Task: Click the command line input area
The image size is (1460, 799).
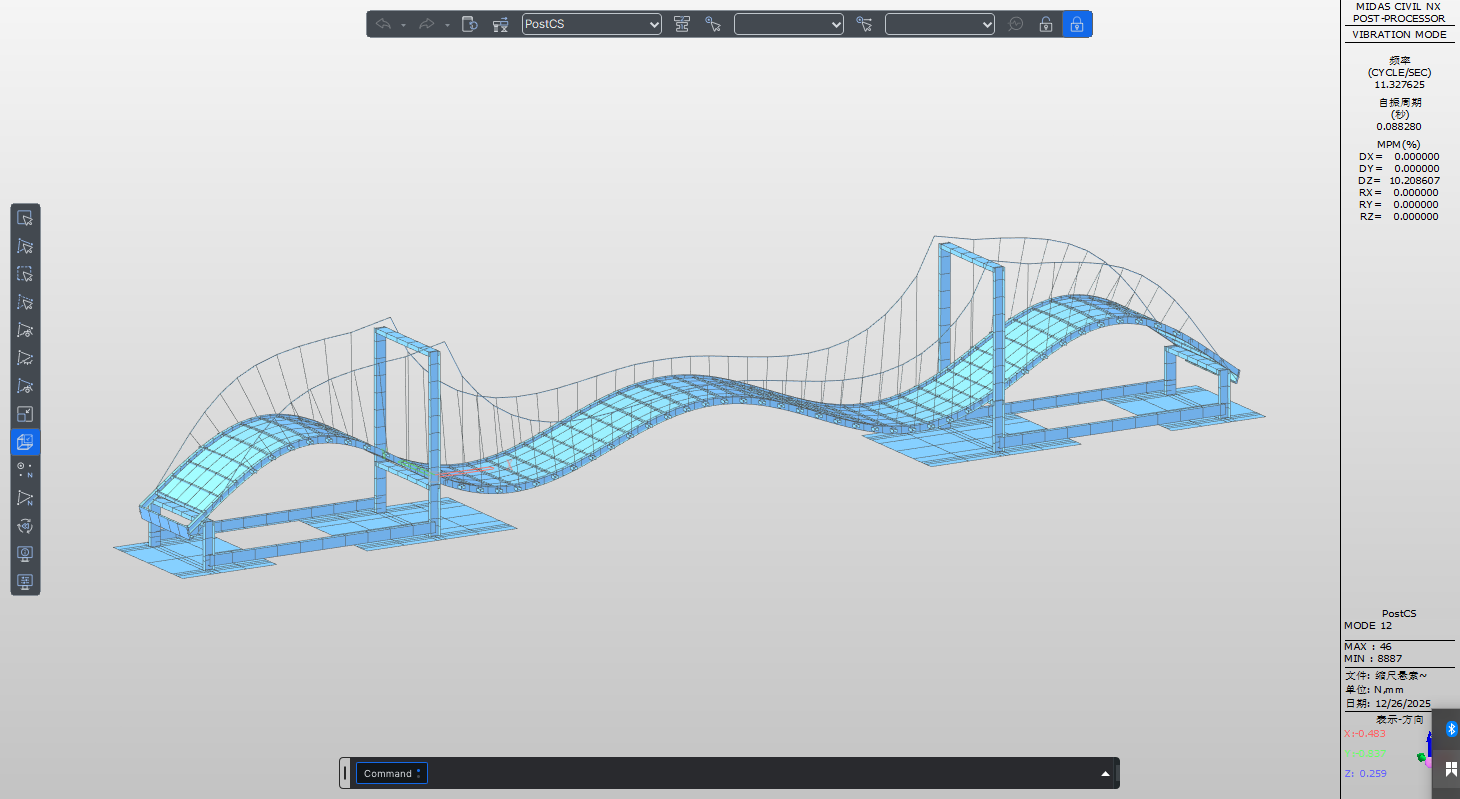Action: (x=760, y=773)
